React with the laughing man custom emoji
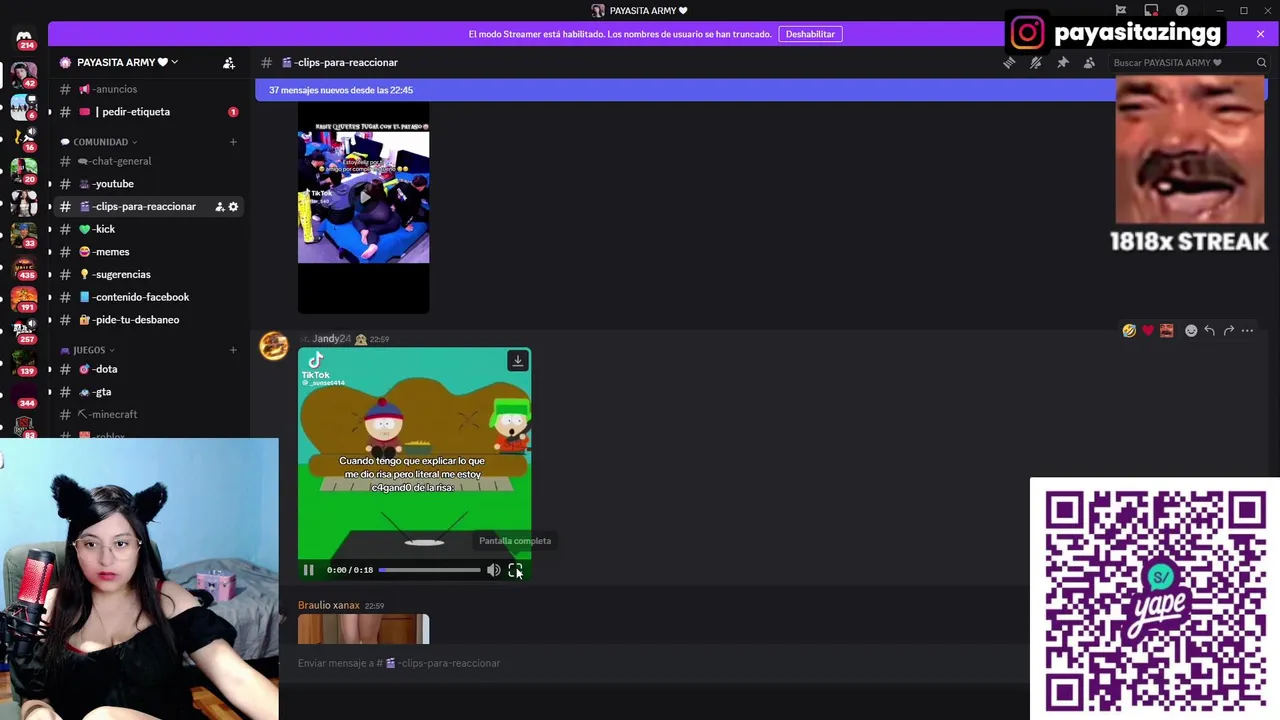 coord(1166,331)
